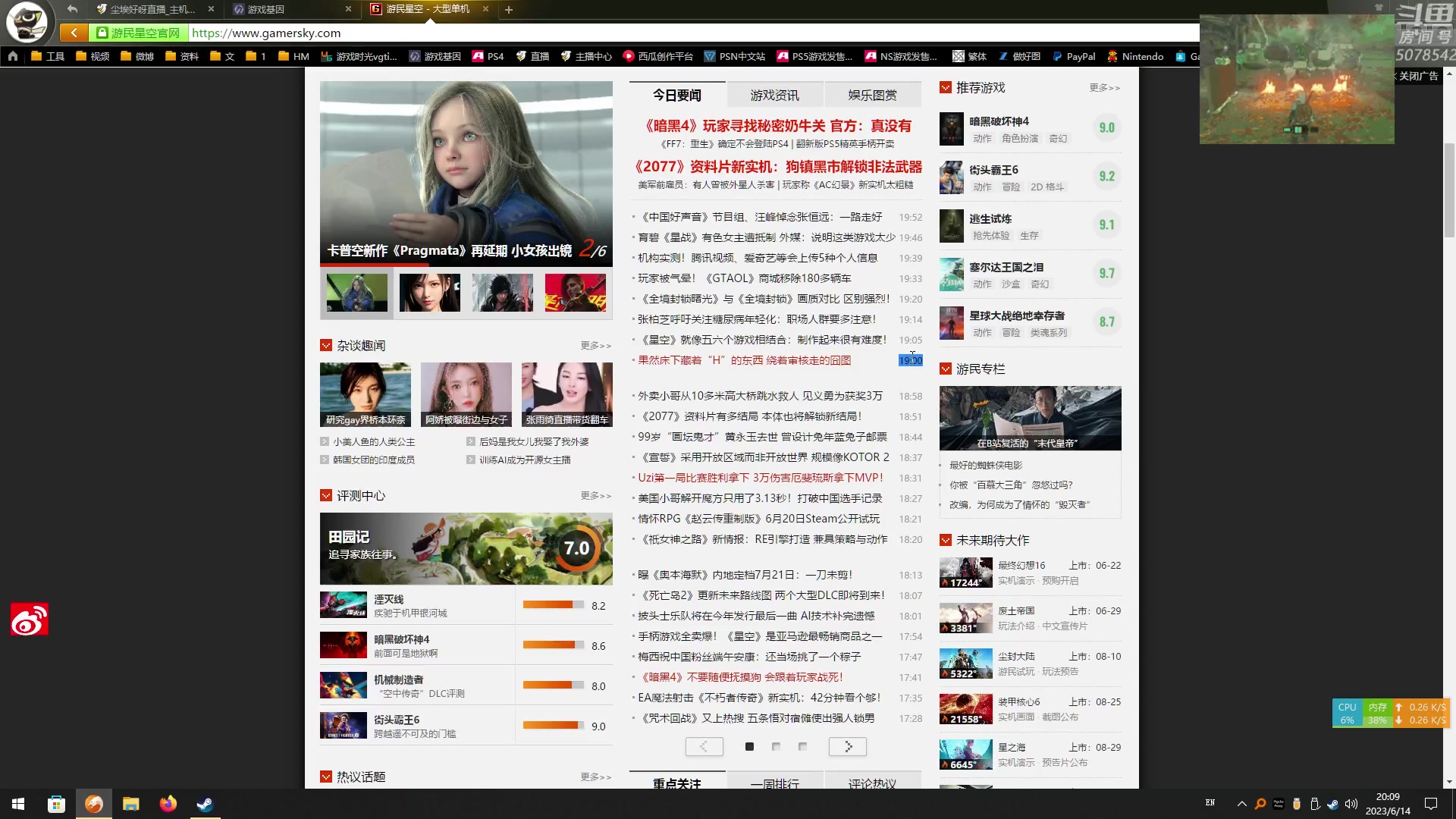The width and height of the screenshot is (1456, 819).
Task: Open the 星之海 upcoming game entry
Action: coord(1030,755)
